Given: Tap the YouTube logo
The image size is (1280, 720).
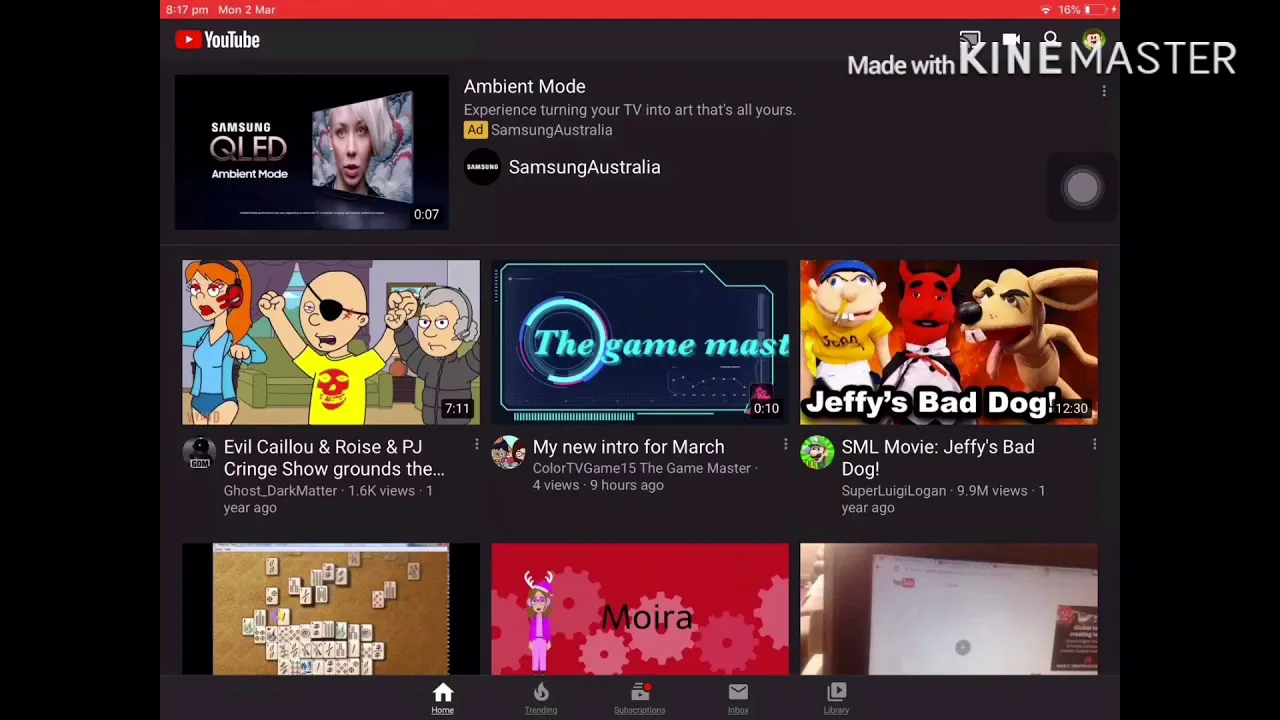Looking at the screenshot, I should coord(217,40).
